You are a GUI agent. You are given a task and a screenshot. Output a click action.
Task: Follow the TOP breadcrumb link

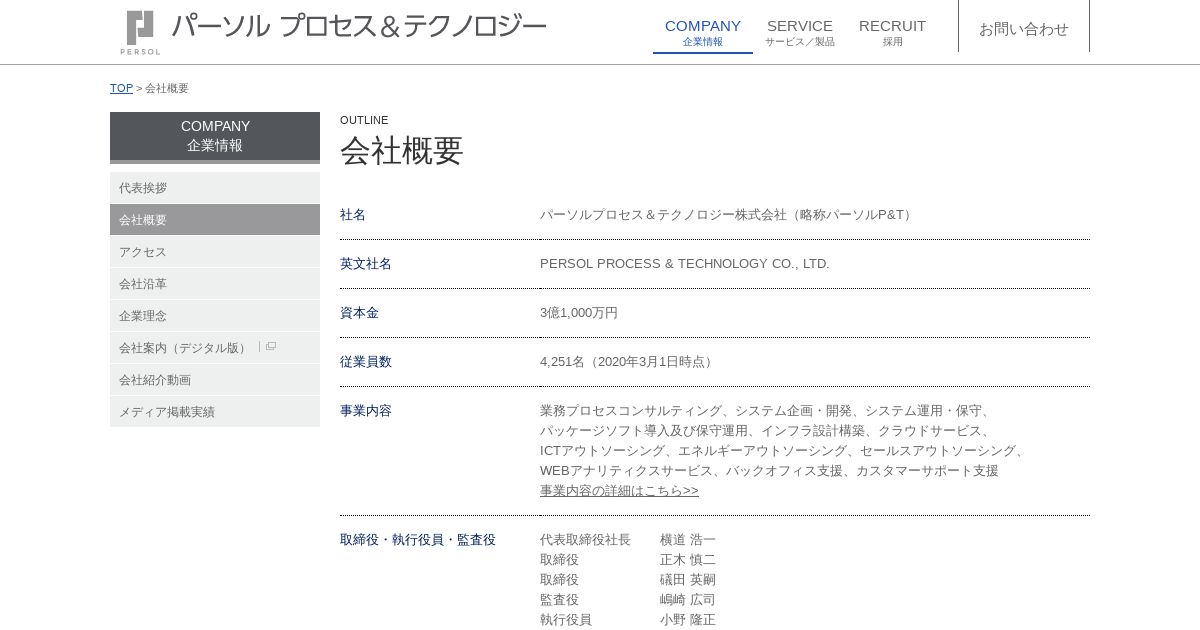click(x=121, y=88)
